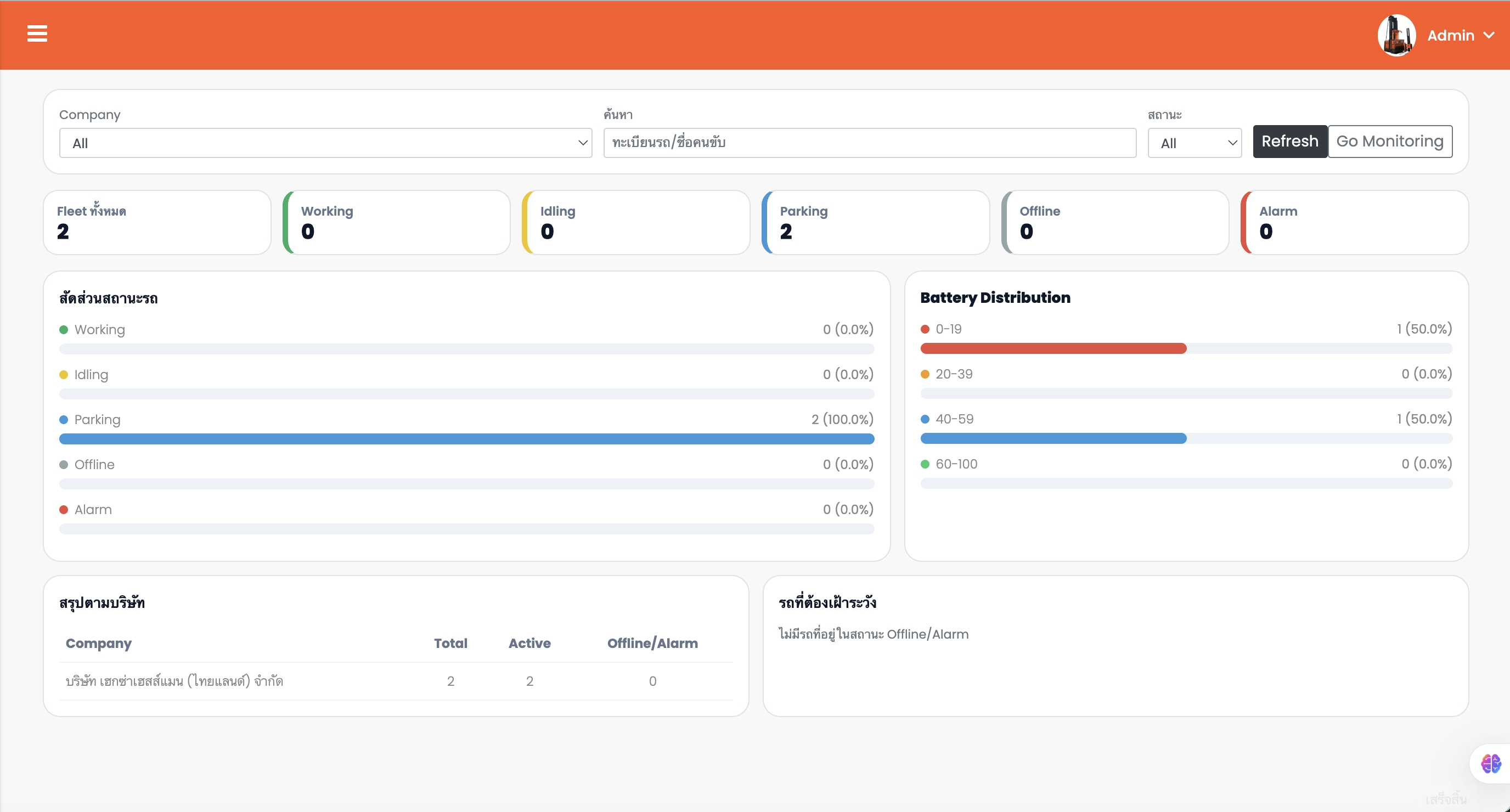Screen dimensions: 1510x812
Task: Click the Offline/Alarm column header
Action: [652, 643]
